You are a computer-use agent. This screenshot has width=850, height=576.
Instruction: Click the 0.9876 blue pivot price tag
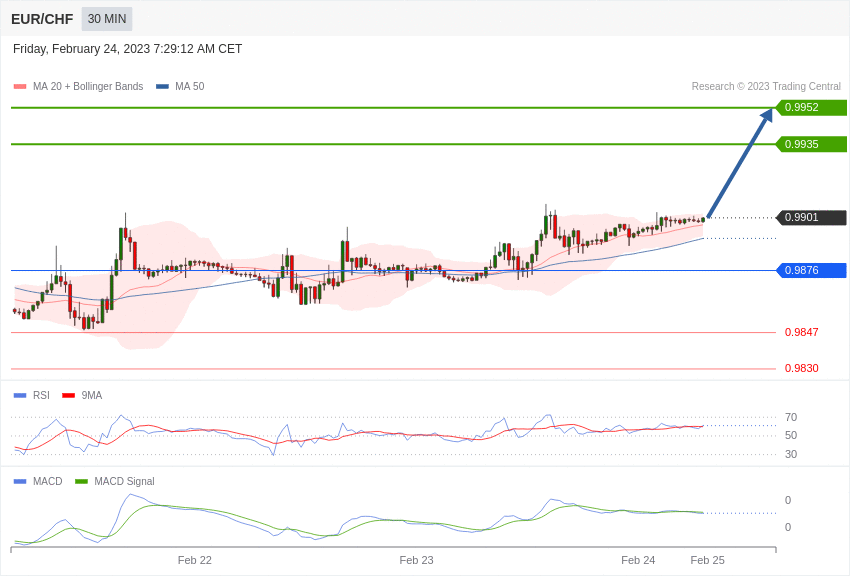811,270
